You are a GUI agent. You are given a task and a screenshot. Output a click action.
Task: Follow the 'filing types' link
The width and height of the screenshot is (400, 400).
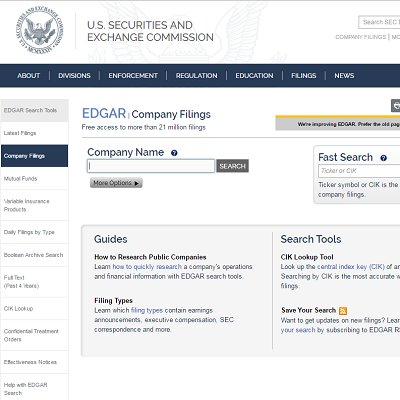tap(147, 310)
